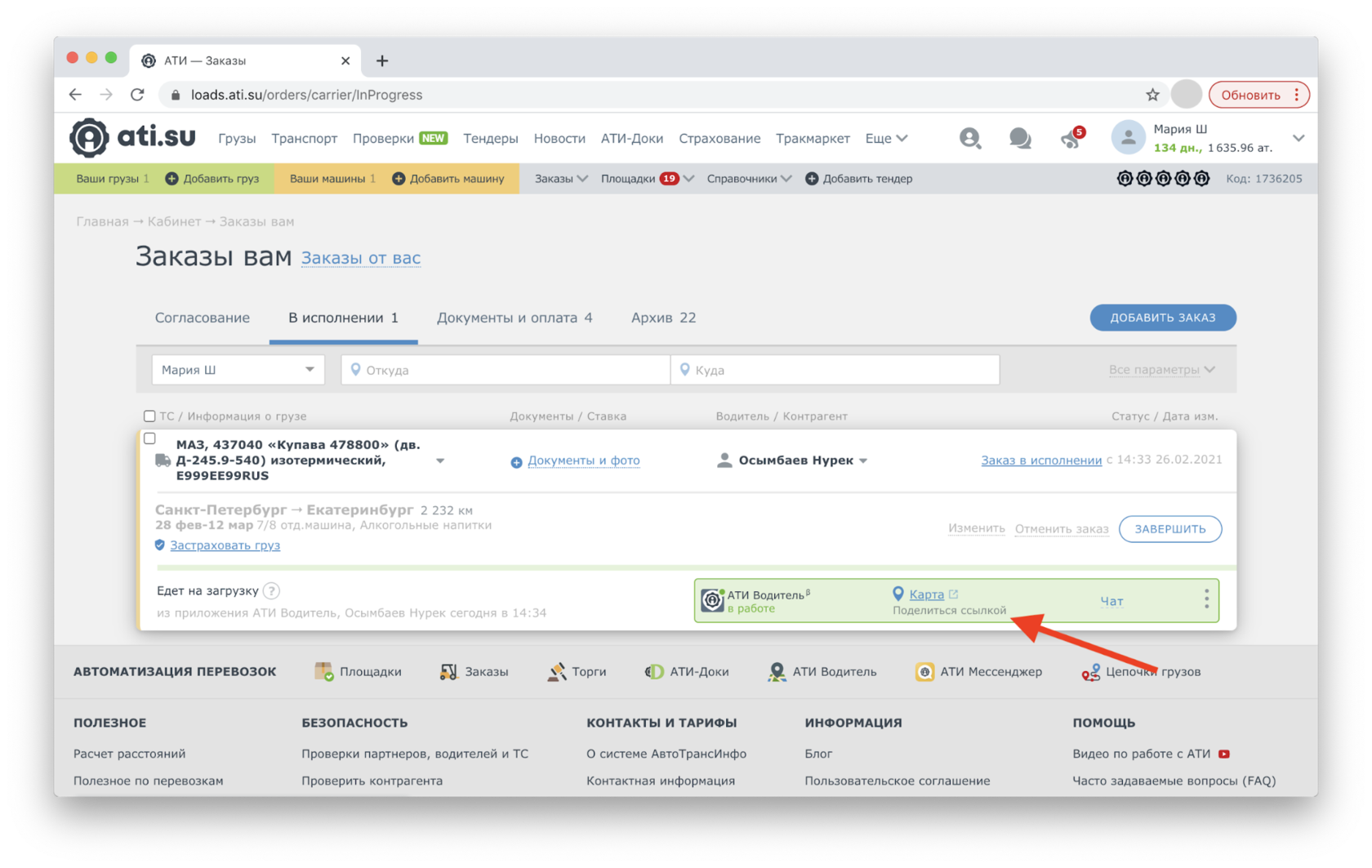The width and height of the screenshot is (1372, 868).
Task: Open three-dot menu in АТИ Водитель panel
Action: 1206,599
